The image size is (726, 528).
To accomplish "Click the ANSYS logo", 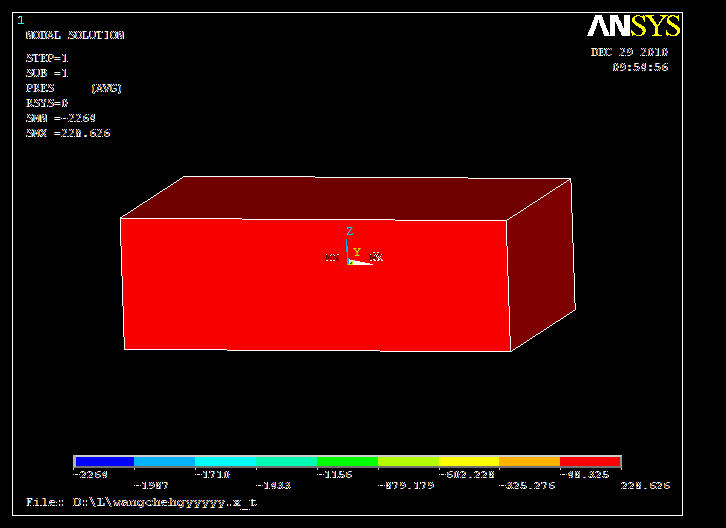I will 633,26.
